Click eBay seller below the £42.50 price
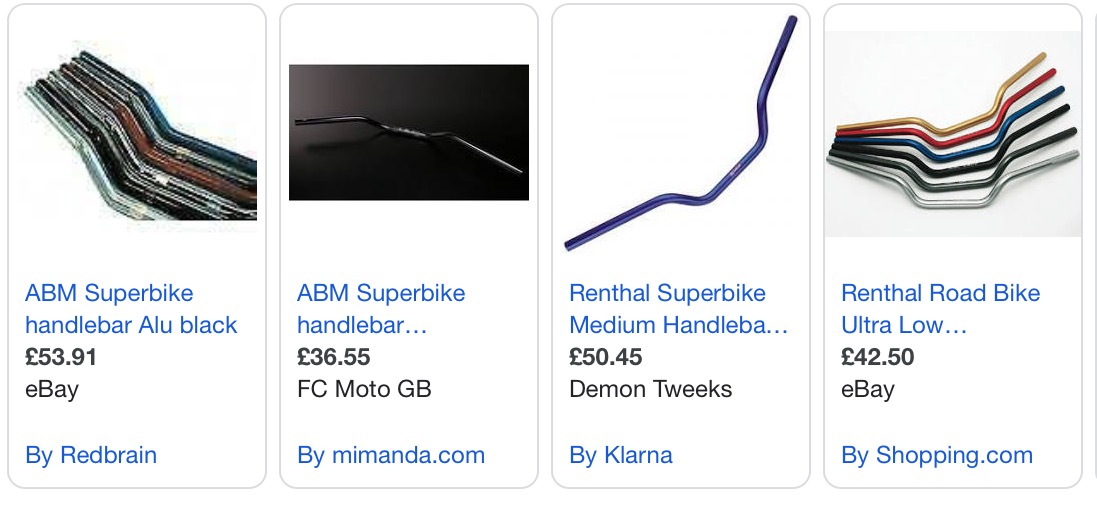 coord(867,389)
